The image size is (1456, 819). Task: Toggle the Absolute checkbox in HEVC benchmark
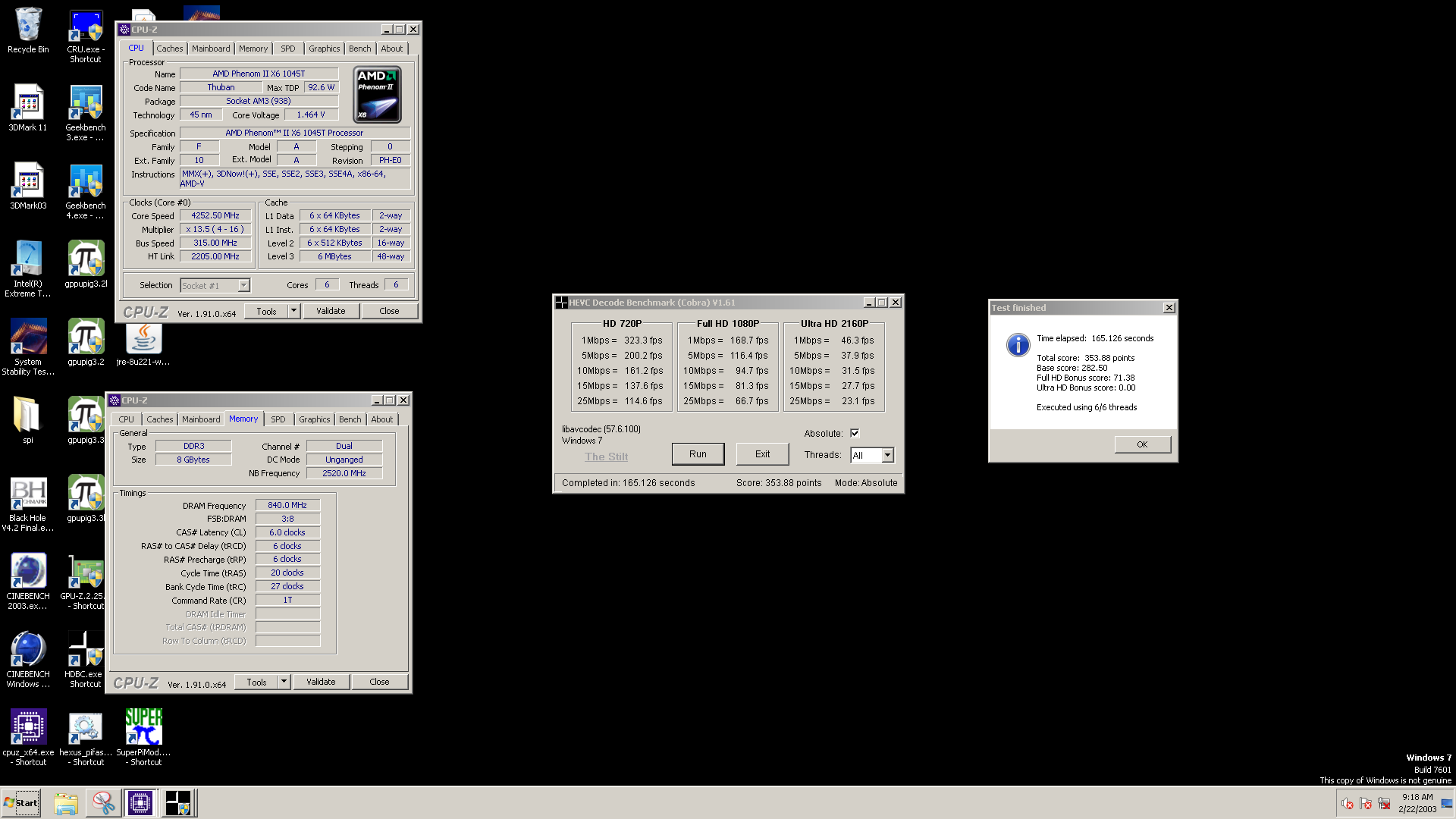pos(855,433)
